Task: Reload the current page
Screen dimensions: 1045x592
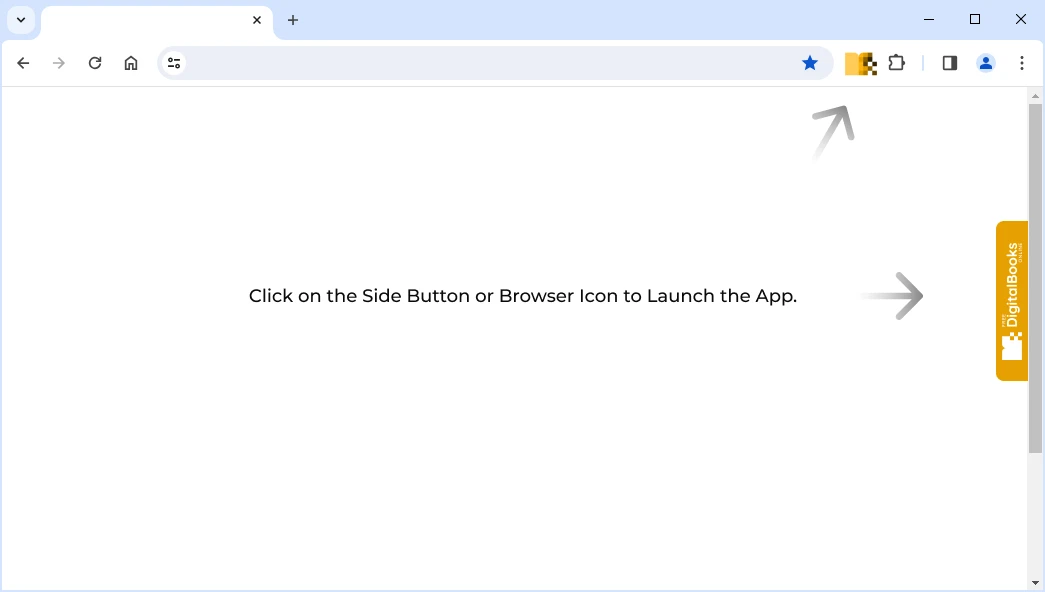Action: [95, 62]
